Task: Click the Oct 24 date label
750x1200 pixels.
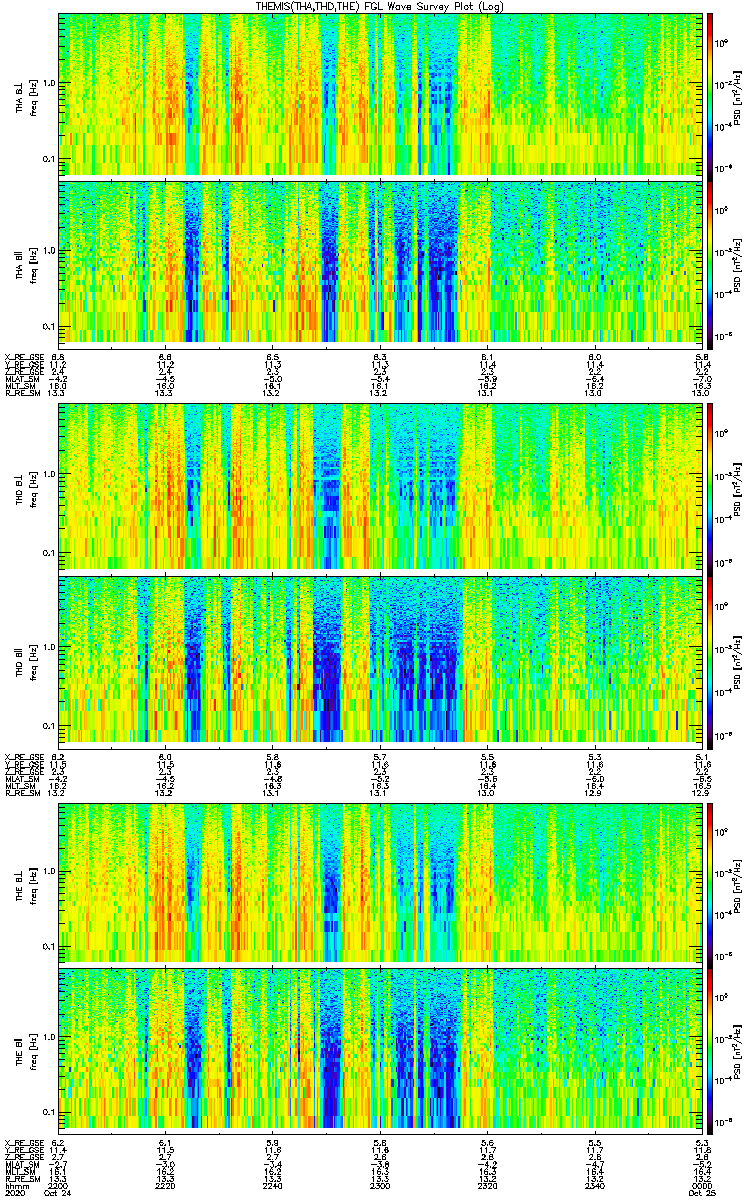Action: click(60, 1195)
